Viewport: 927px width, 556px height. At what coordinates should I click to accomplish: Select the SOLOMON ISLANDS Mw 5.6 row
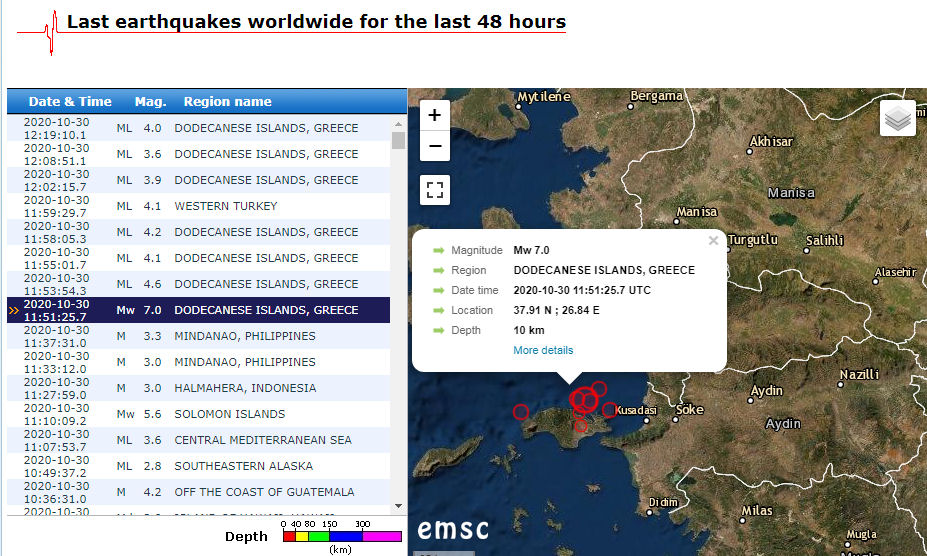pos(199,414)
